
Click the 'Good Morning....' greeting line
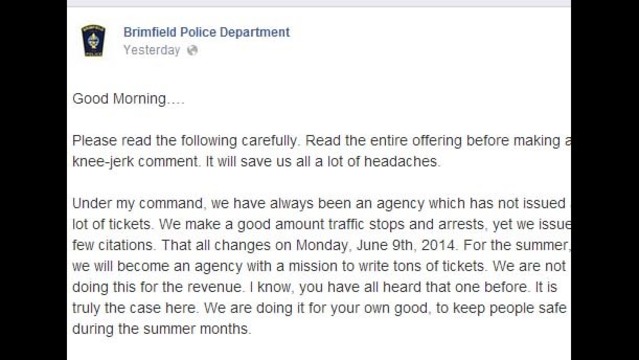[128, 99]
